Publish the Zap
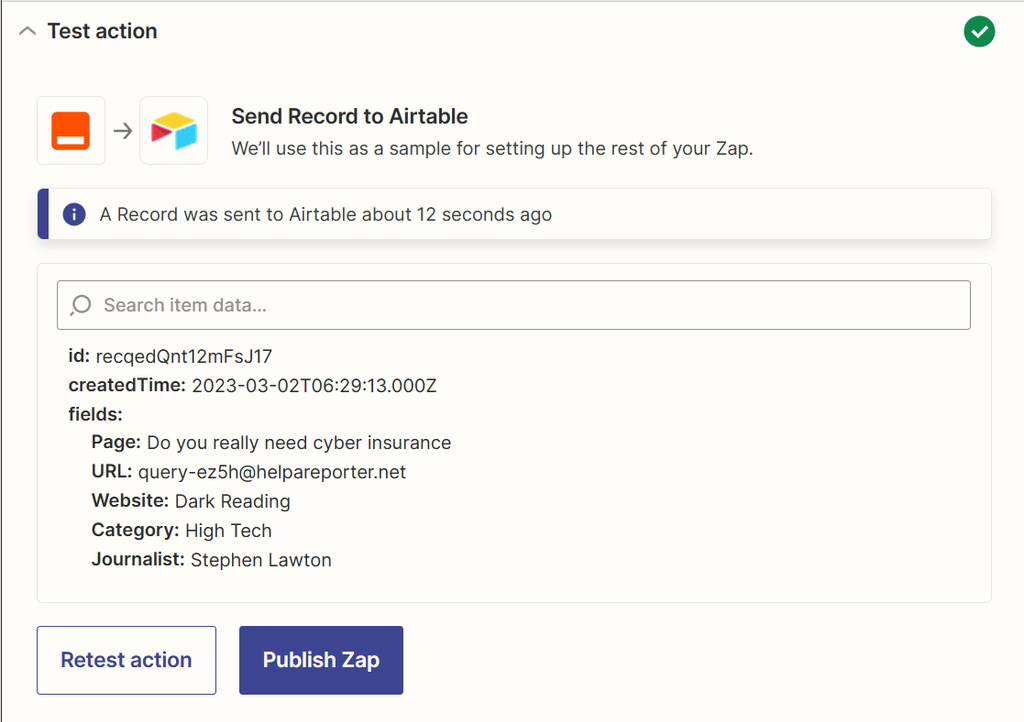The width and height of the screenshot is (1024, 722). click(320, 660)
